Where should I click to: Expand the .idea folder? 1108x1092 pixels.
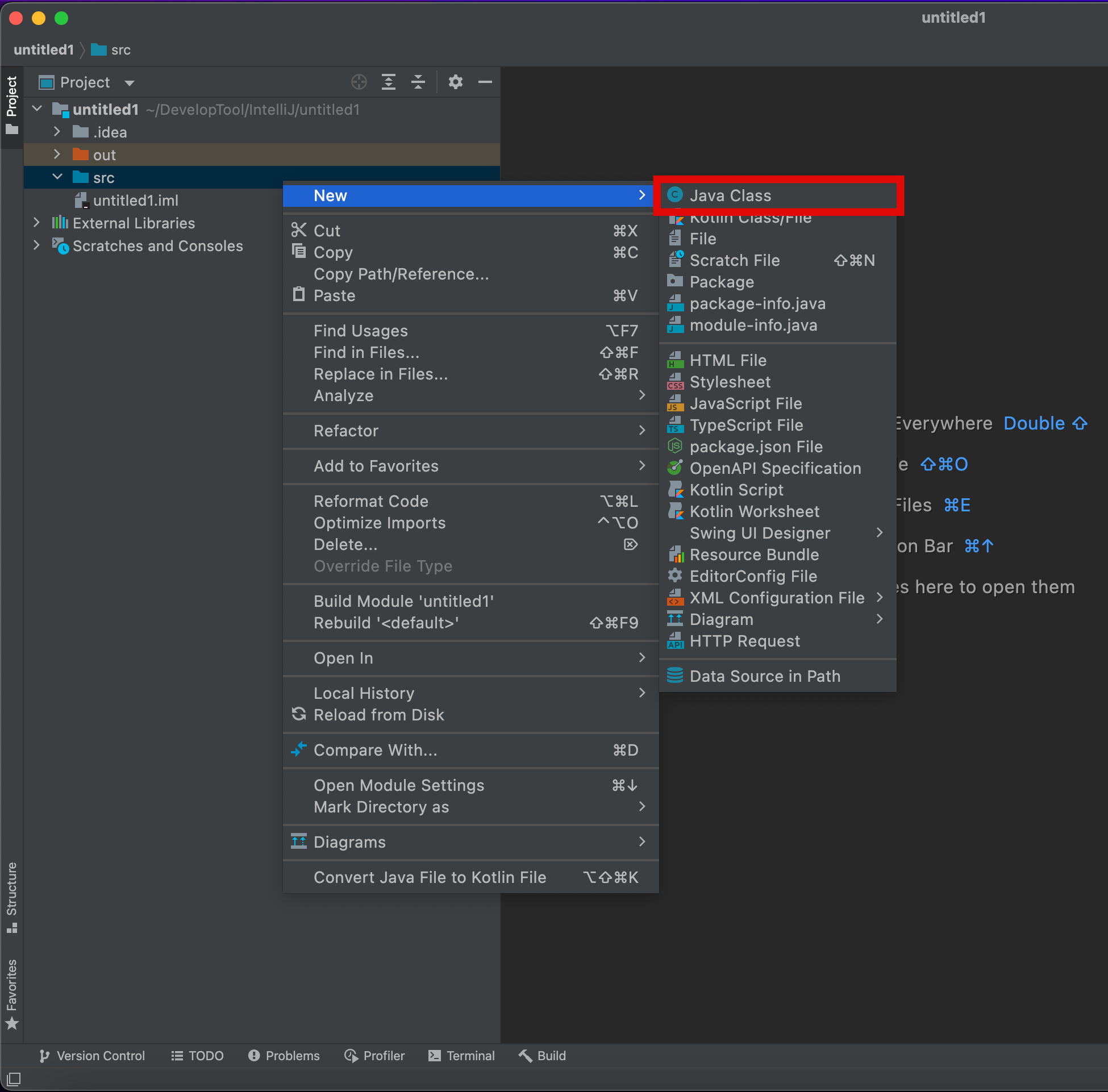click(57, 132)
